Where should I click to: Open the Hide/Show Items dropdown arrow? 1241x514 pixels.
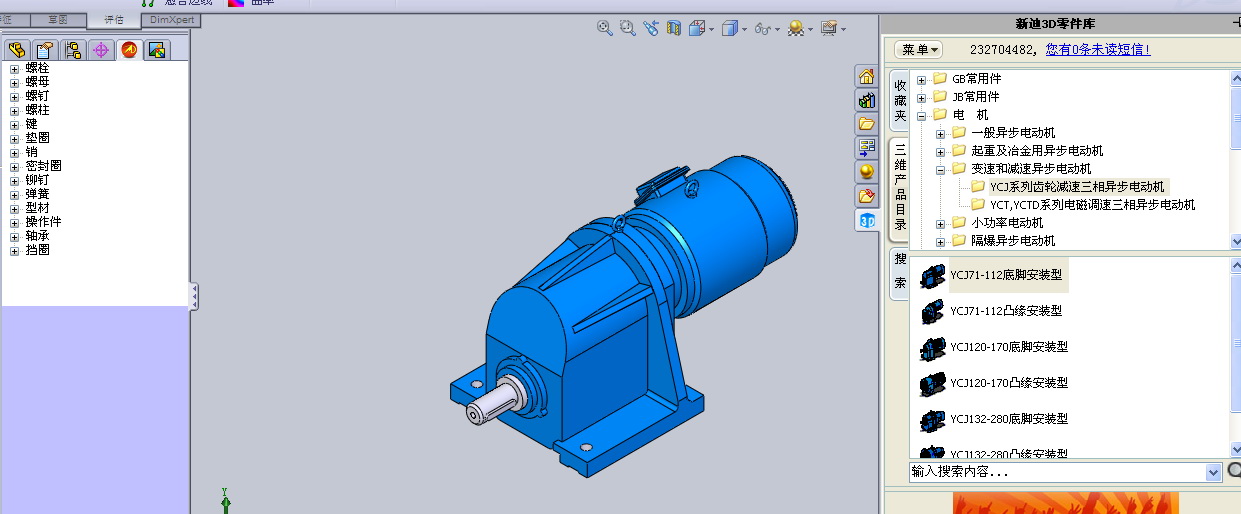tap(777, 30)
